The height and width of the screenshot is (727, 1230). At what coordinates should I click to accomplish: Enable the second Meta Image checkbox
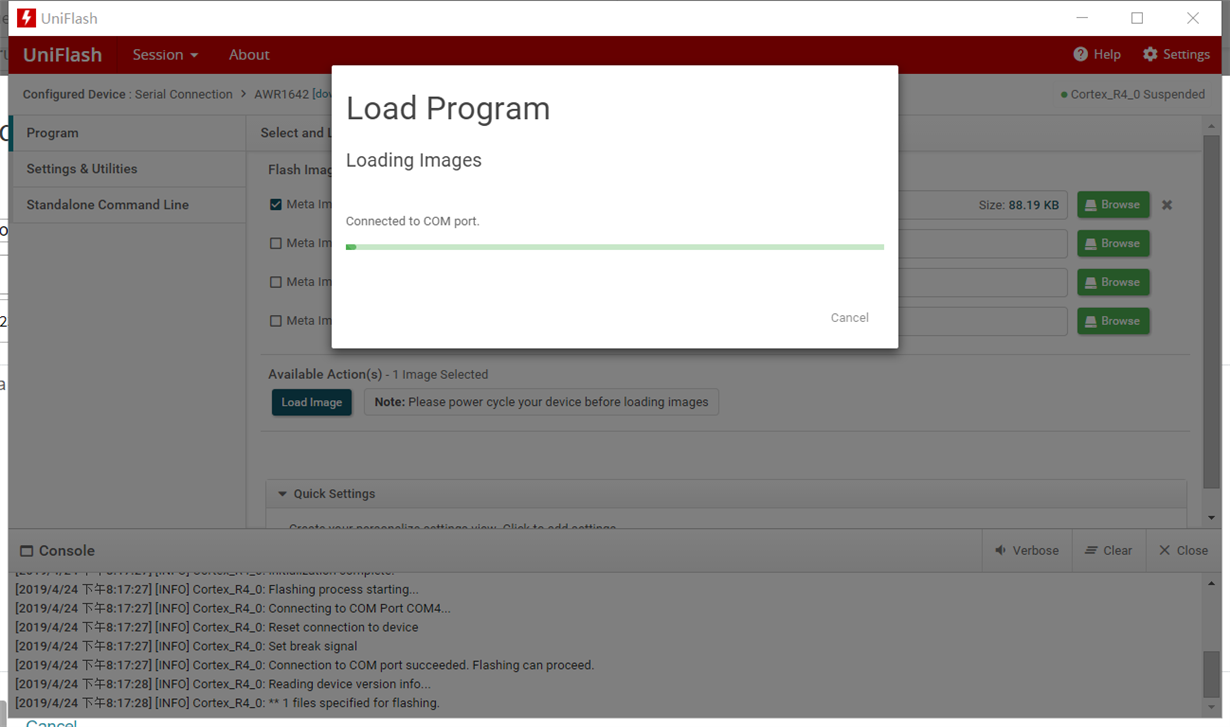tap(276, 243)
